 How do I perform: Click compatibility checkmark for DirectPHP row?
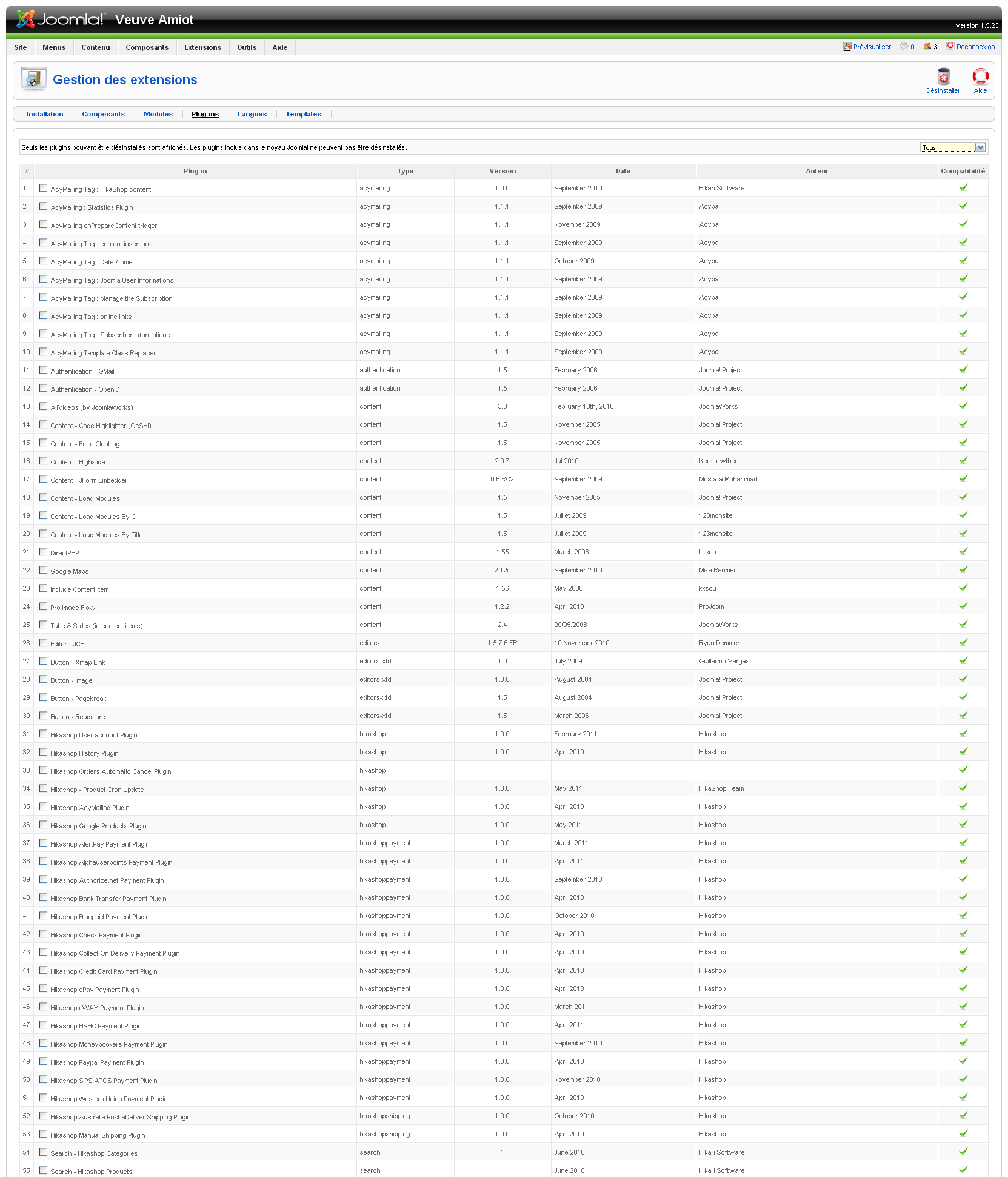pyautogui.click(x=963, y=551)
